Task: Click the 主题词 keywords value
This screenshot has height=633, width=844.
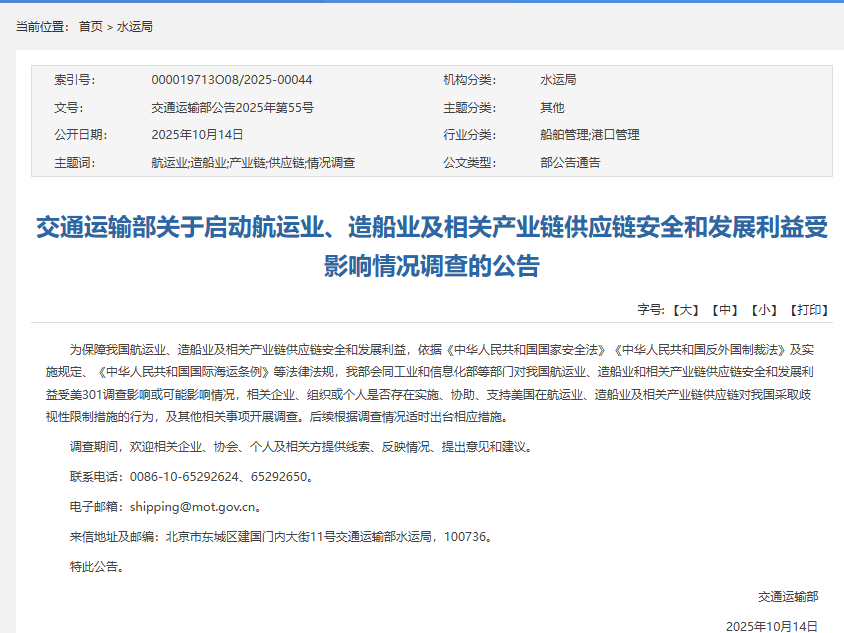Action: 253,162
